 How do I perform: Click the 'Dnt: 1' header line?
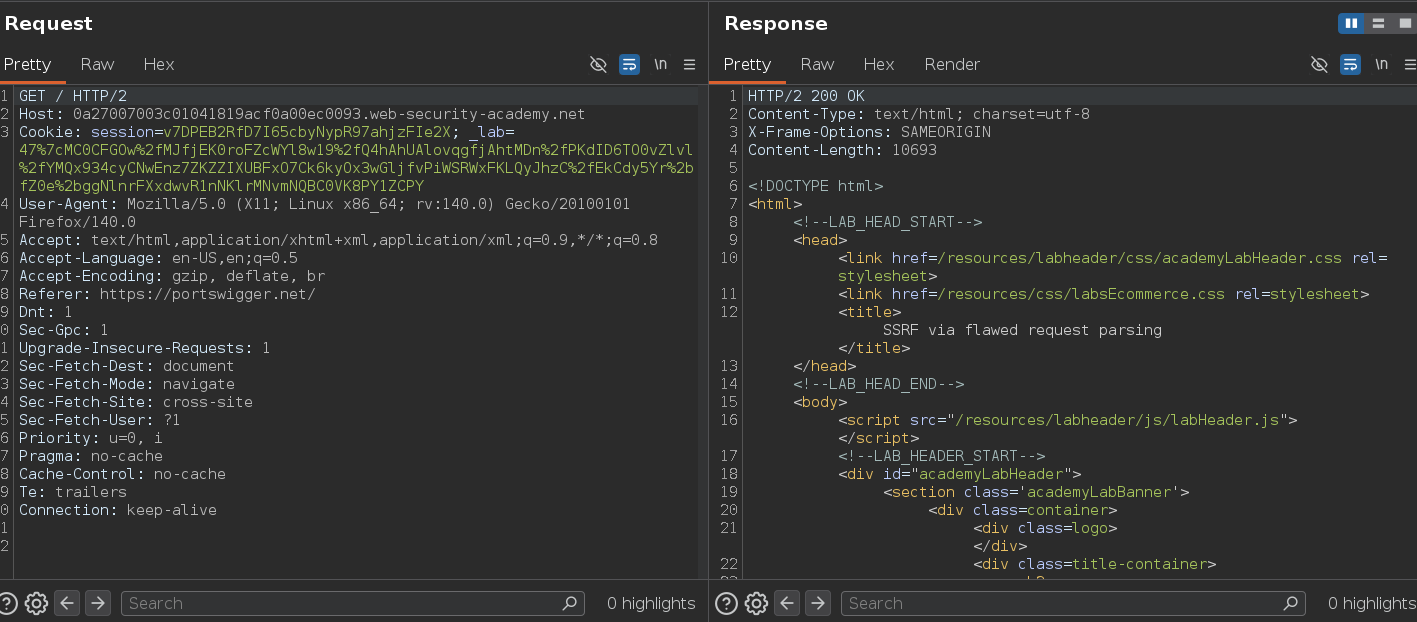pos(46,312)
